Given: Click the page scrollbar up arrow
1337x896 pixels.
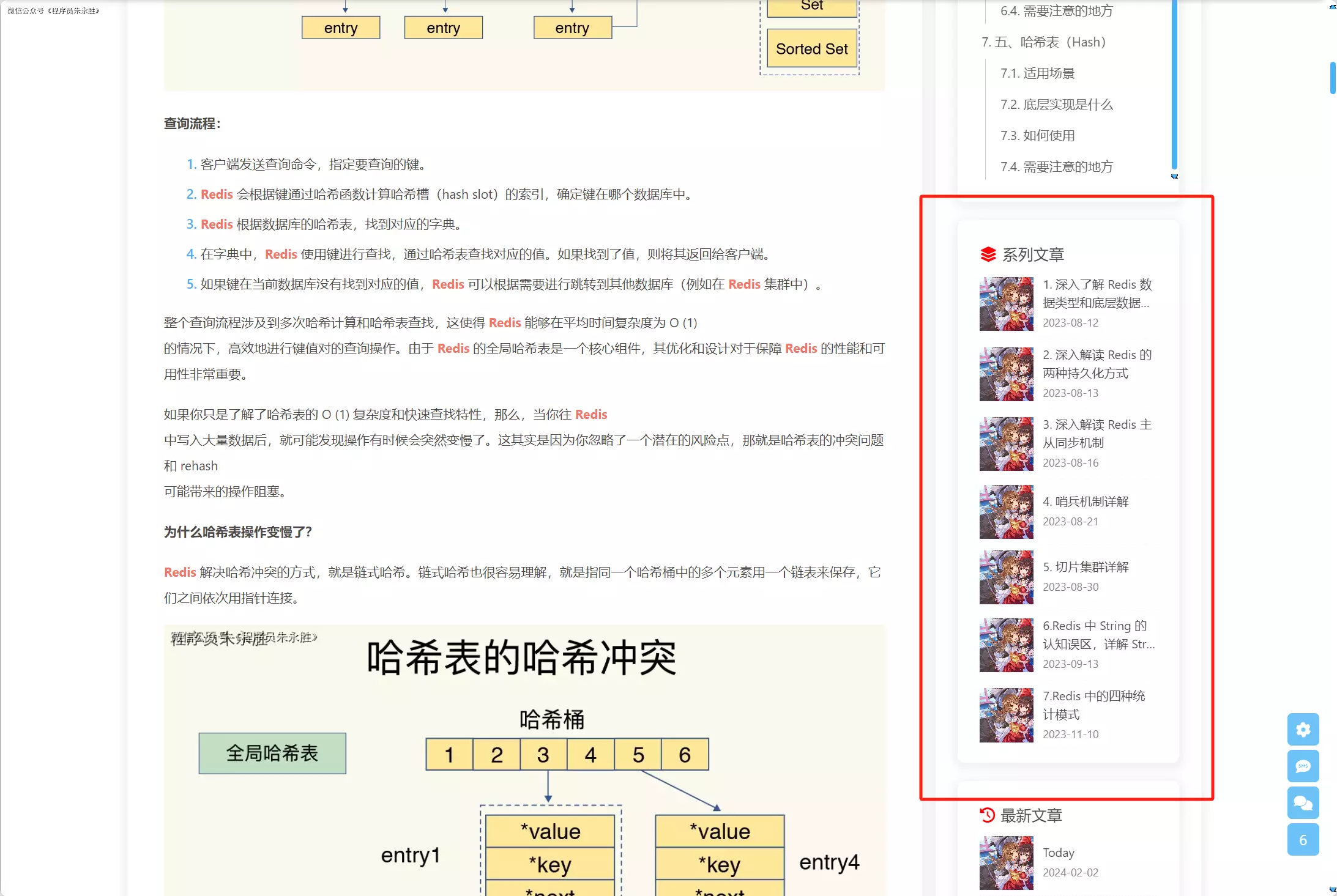Looking at the screenshot, I should [x=1332, y=6].
